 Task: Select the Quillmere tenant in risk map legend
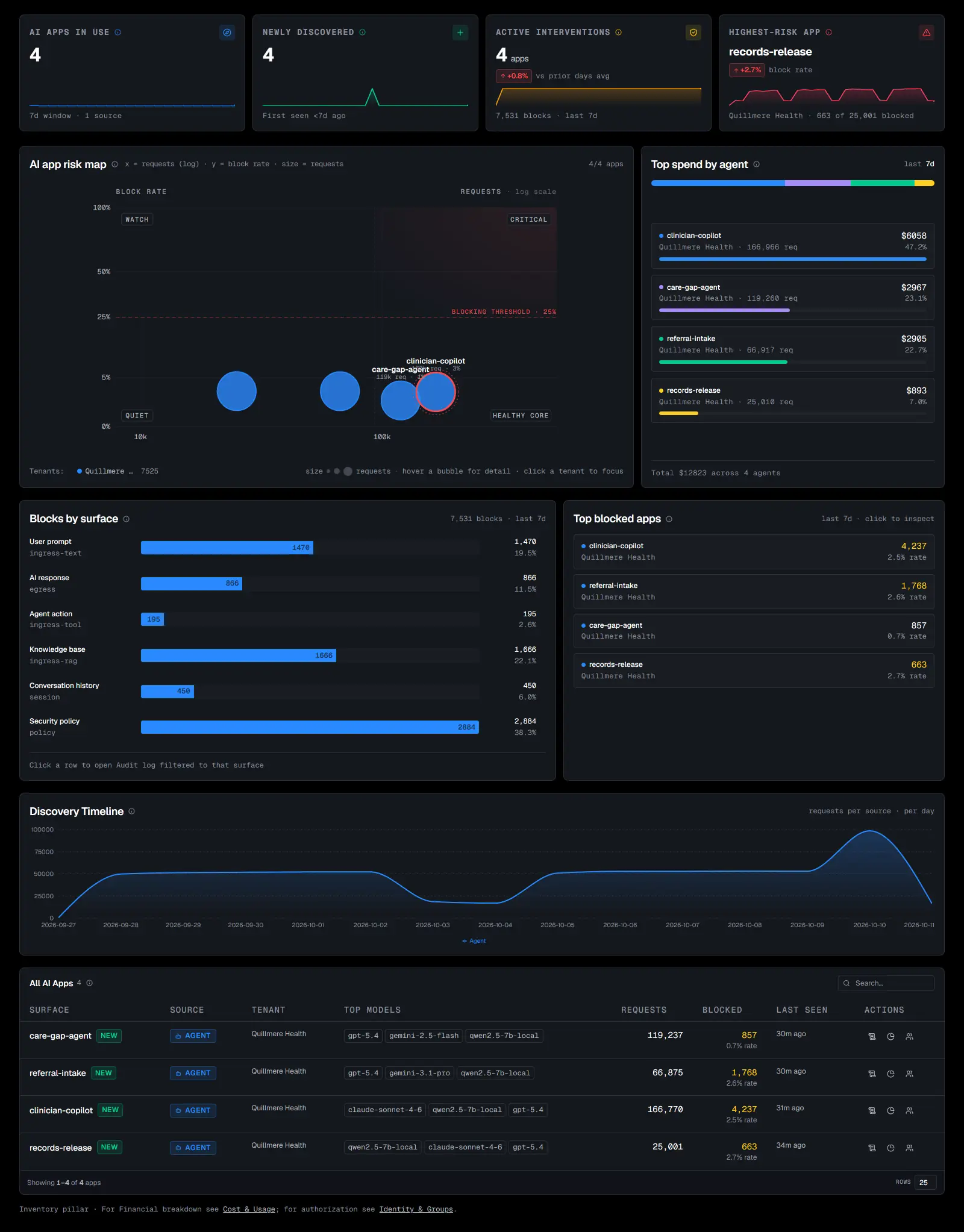117,471
